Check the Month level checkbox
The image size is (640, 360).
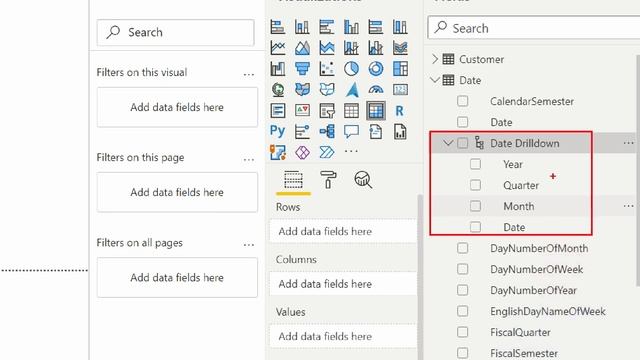pos(475,206)
